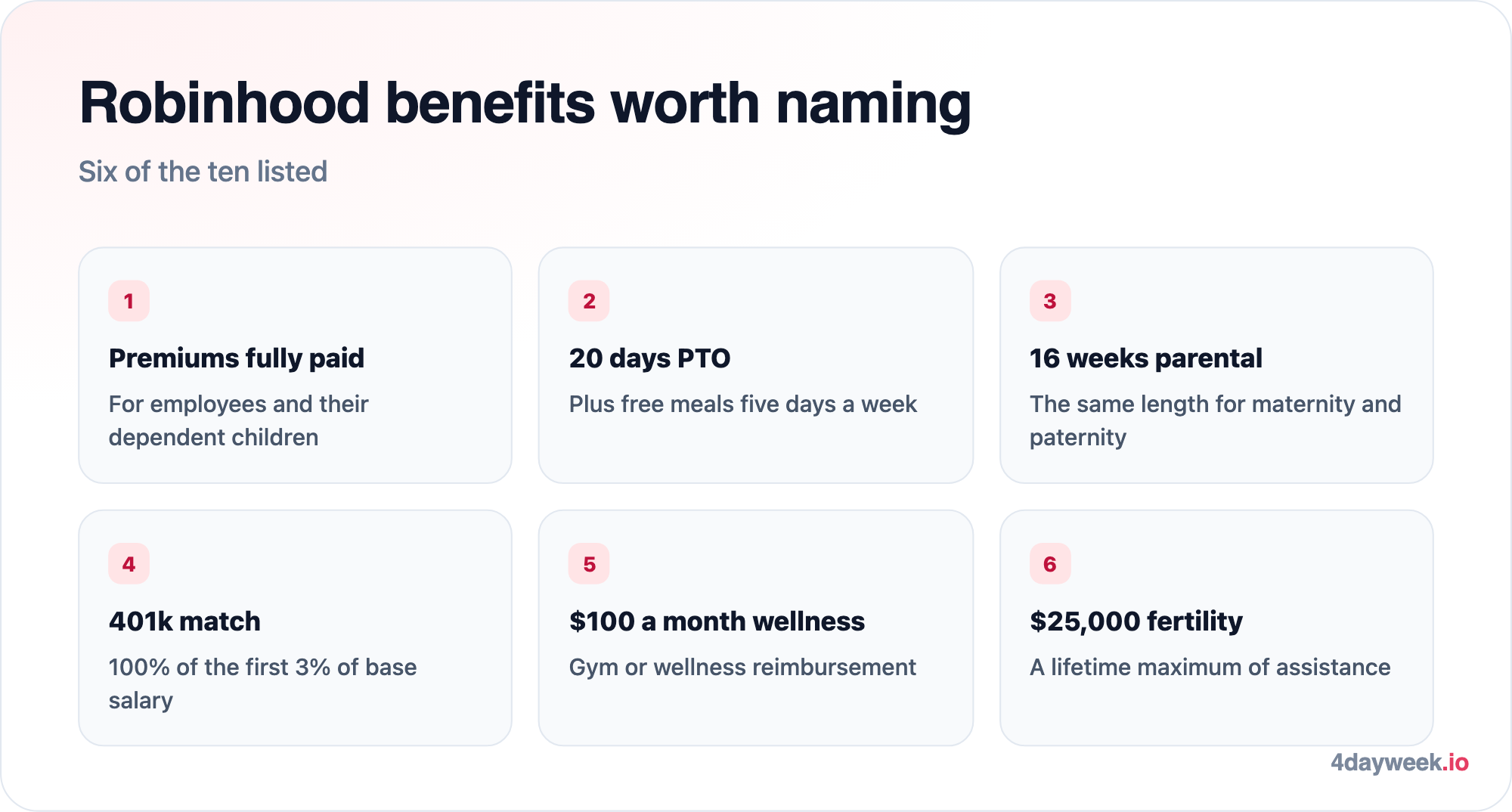
Task: Select the number 3 badge
Action: tap(1050, 301)
